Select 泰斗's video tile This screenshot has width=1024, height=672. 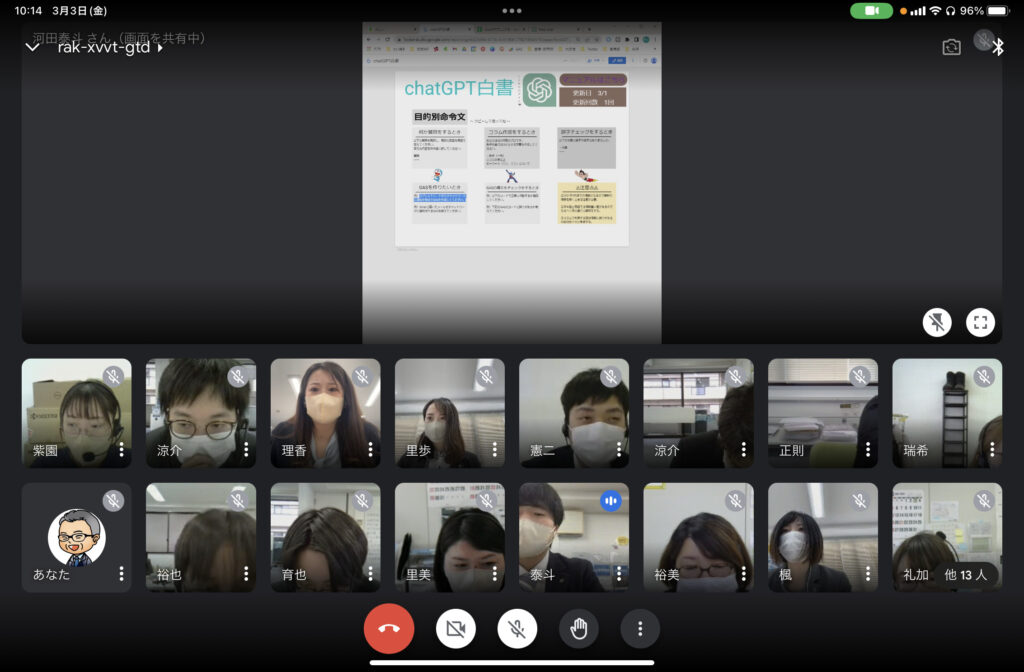(574, 537)
